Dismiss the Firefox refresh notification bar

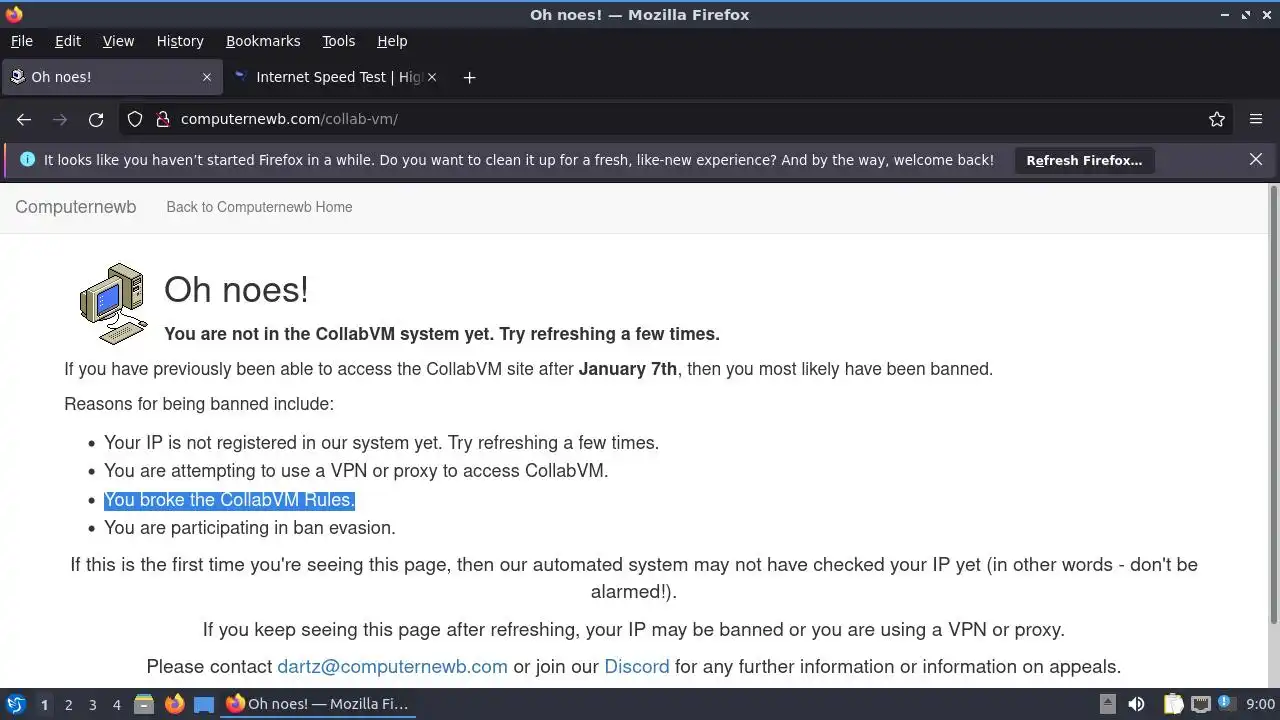point(1256,159)
